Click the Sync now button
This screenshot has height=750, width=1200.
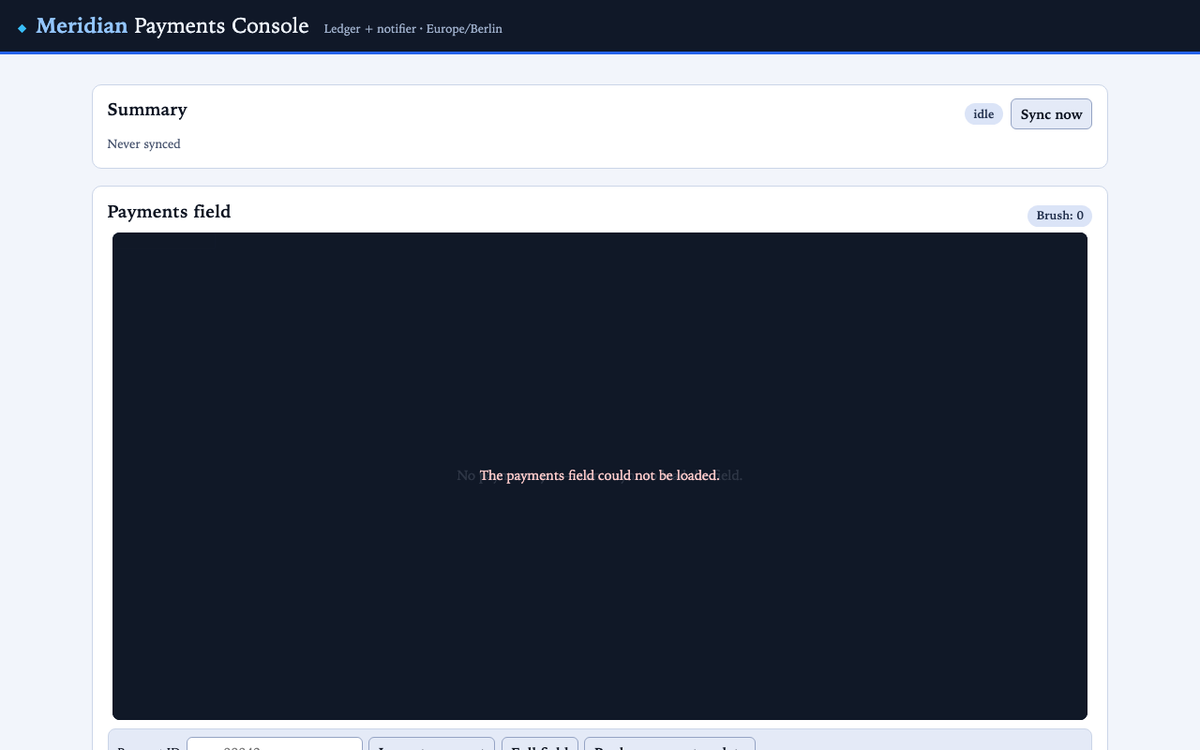[1051, 114]
